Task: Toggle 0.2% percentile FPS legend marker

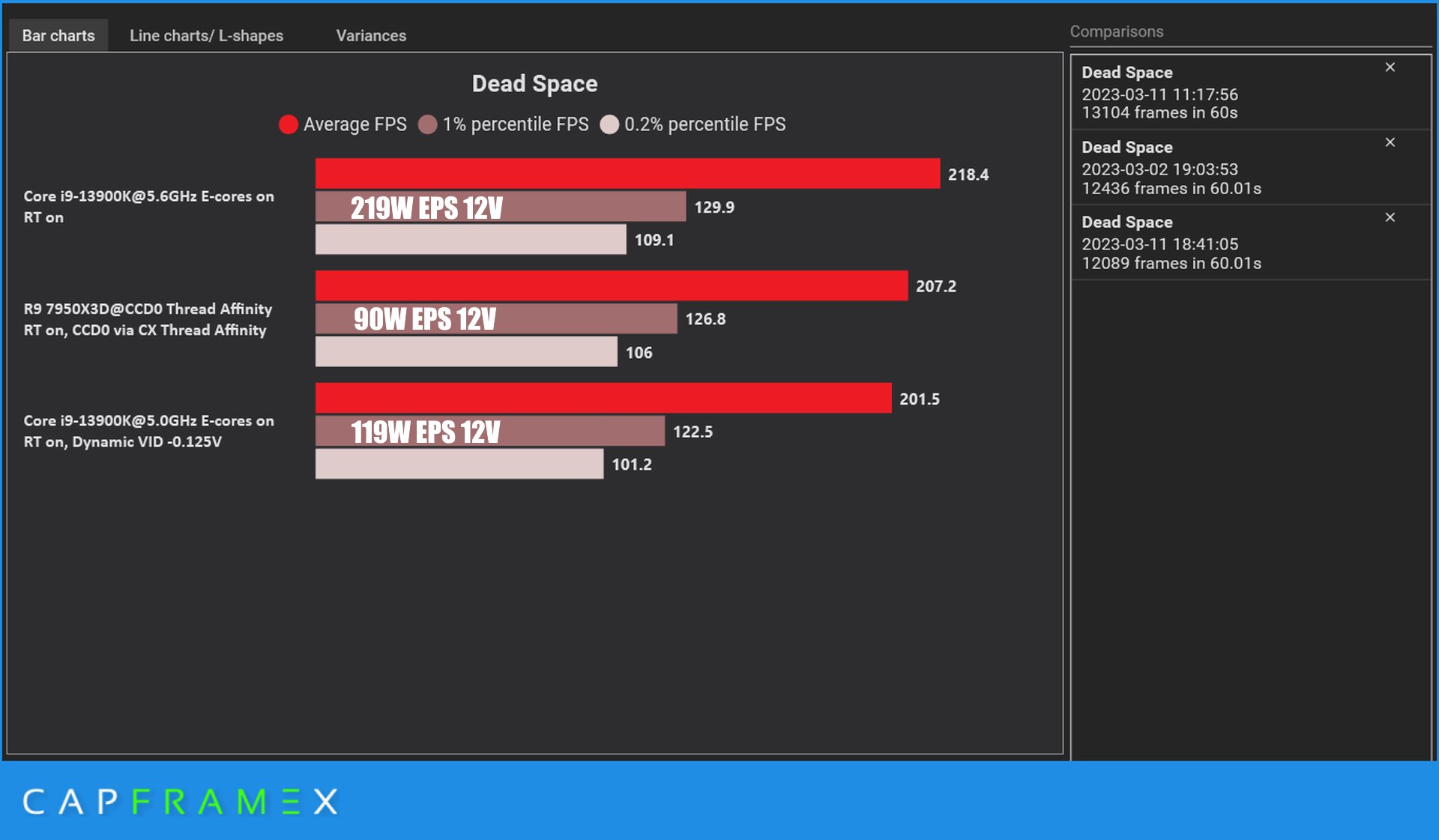Action: [x=609, y=124]
